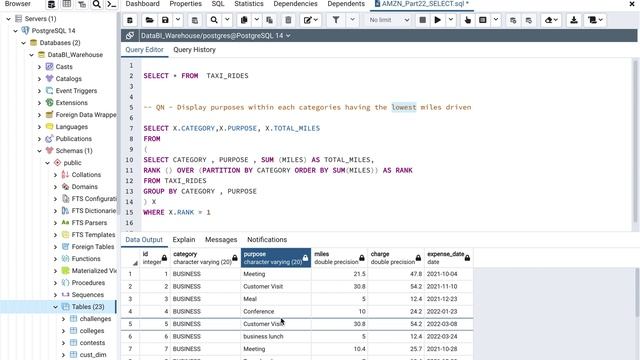Click the '2021-12-23' date cell

[x=449, y=299]
